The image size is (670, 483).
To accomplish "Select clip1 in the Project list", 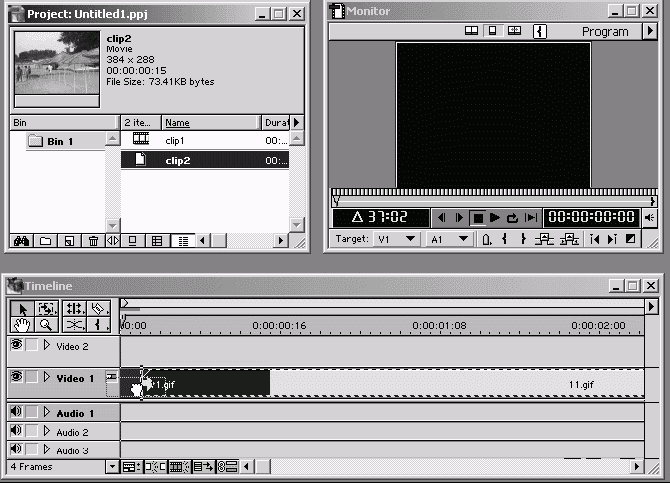I will [176, 141].
